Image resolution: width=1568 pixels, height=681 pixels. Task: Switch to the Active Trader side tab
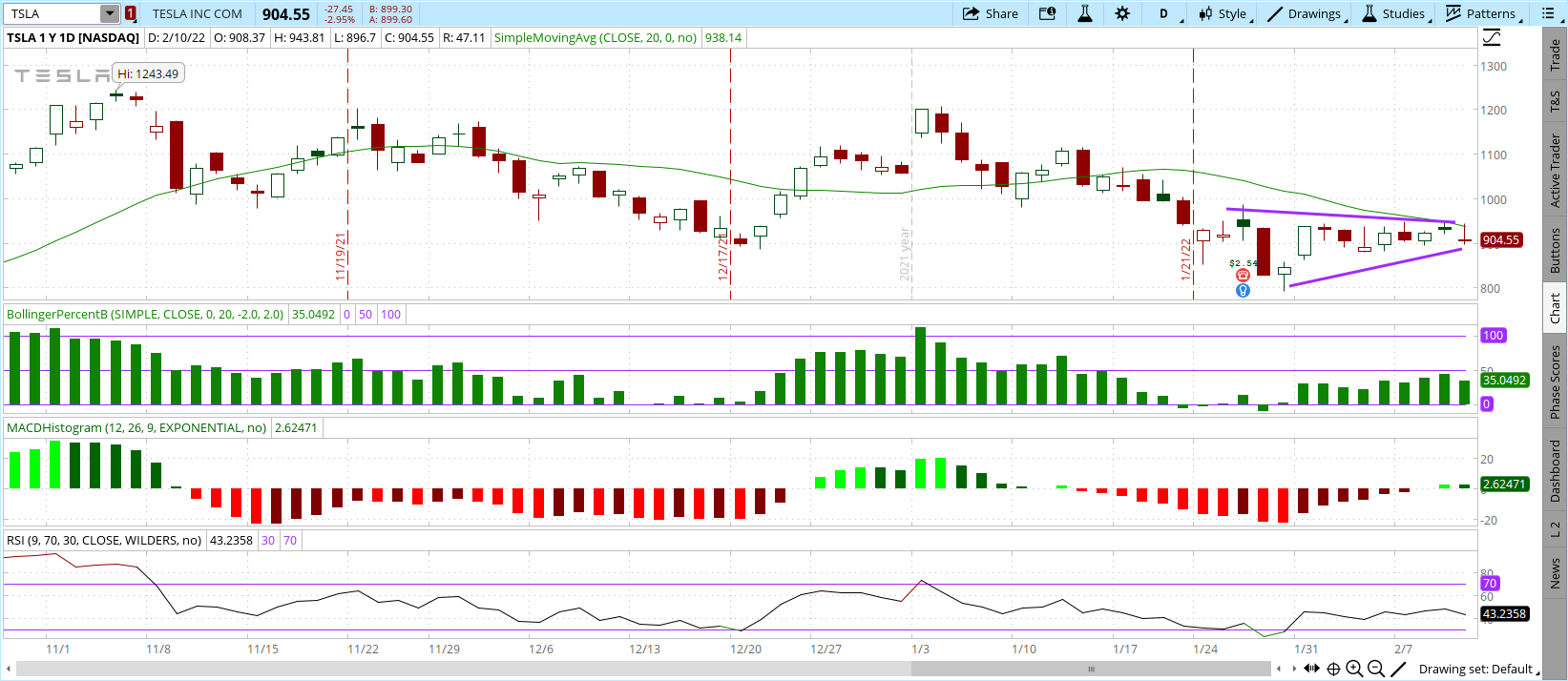1555,171
